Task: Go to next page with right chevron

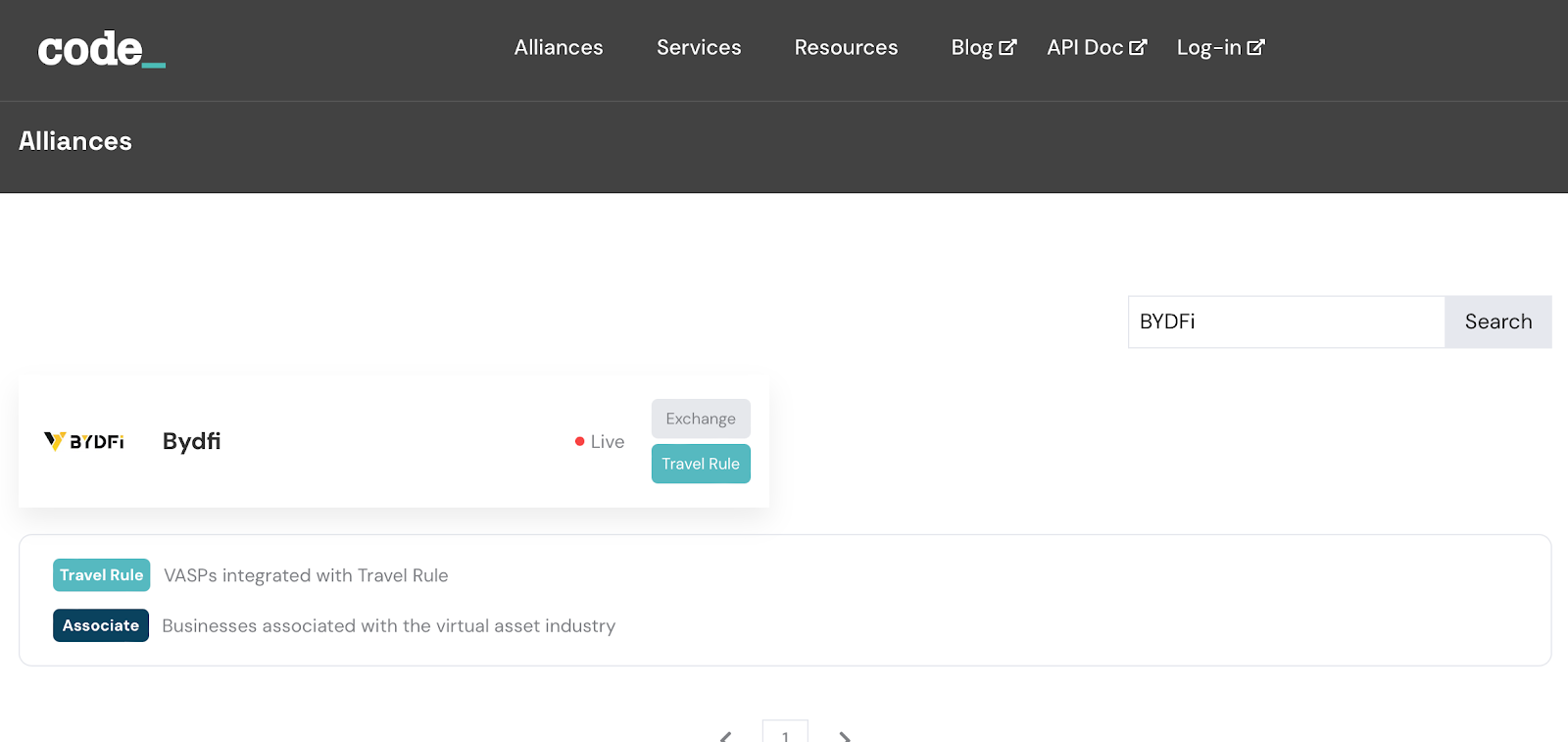Action: coord(845,736)
